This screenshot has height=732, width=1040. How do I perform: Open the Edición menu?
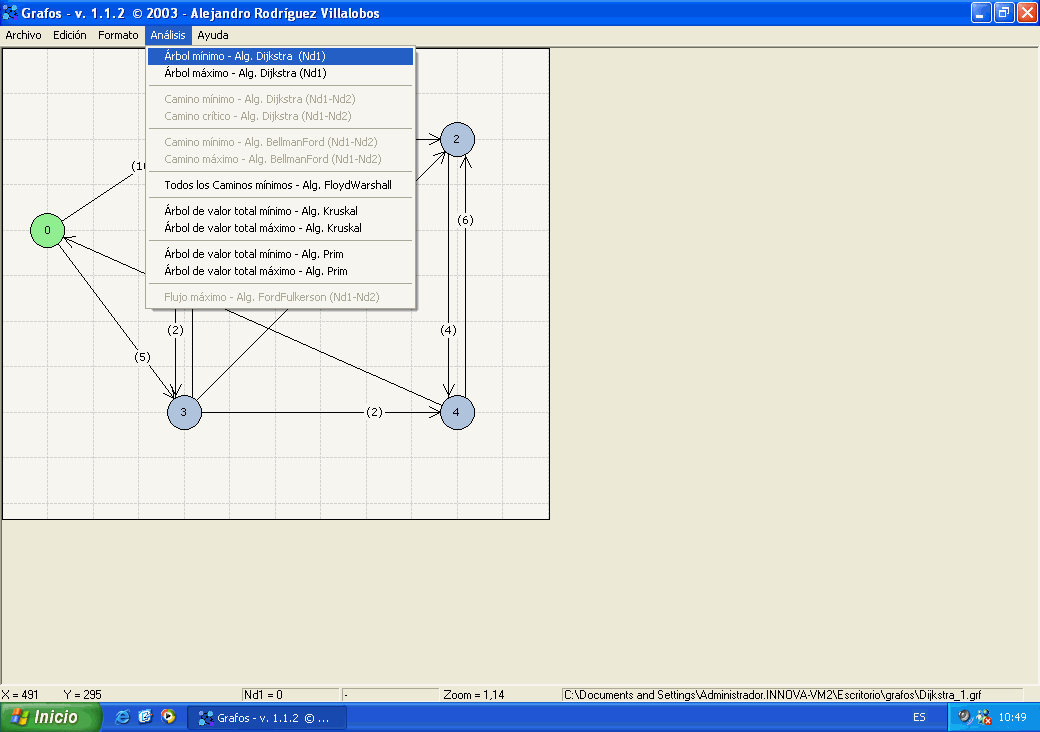[x=70, y=35]
